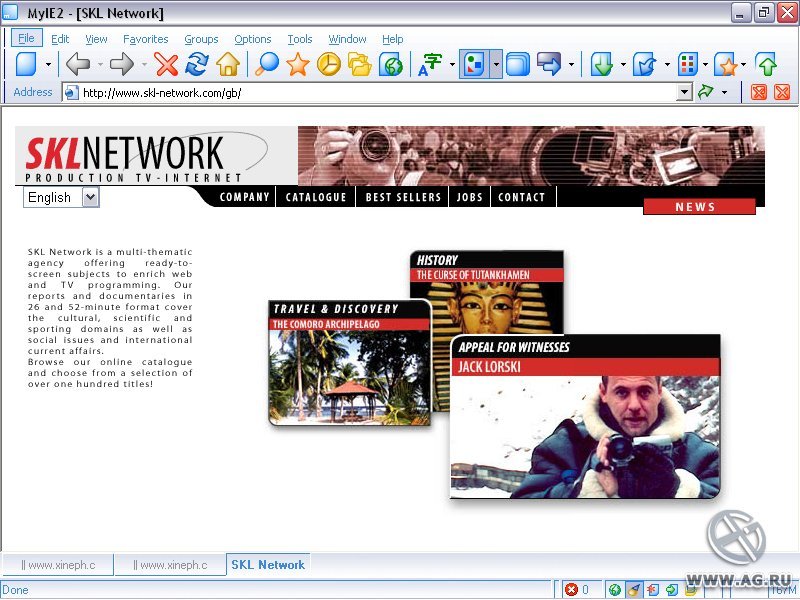Expand the green down-arrow dropdown
The width and height of the screenshot is (800, 600).
click(623, 65)
